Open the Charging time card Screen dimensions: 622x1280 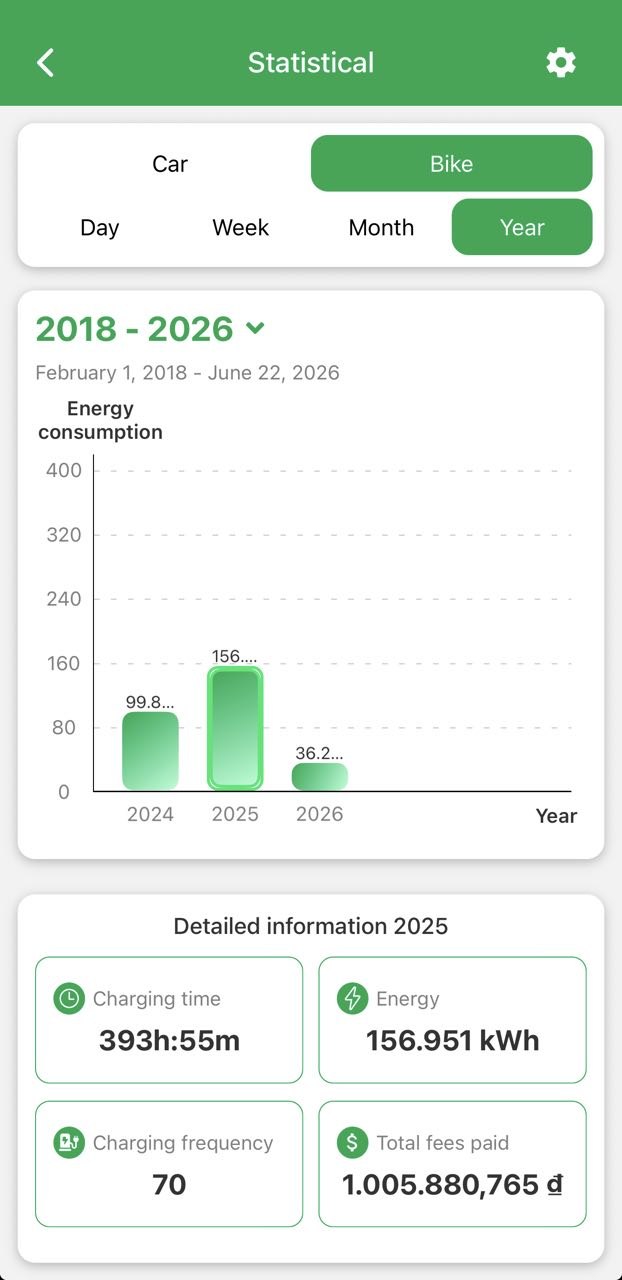click(x=169, y=1020)
